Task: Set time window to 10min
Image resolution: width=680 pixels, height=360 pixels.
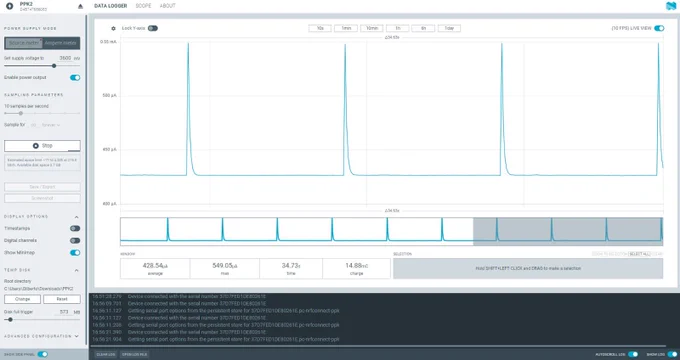Action: [372, 28]
